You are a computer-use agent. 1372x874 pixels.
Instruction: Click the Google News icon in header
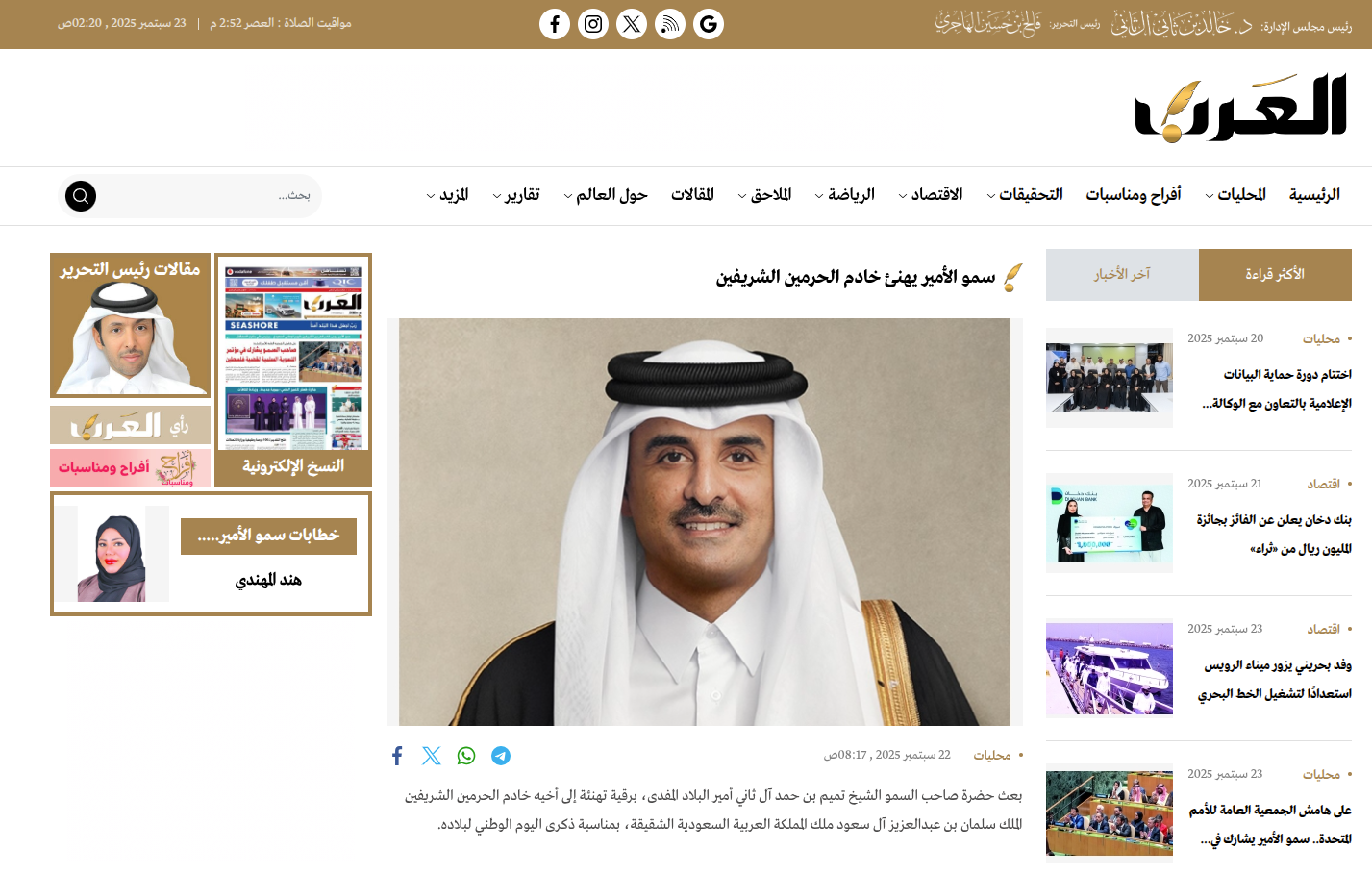(x=709, y=24)
